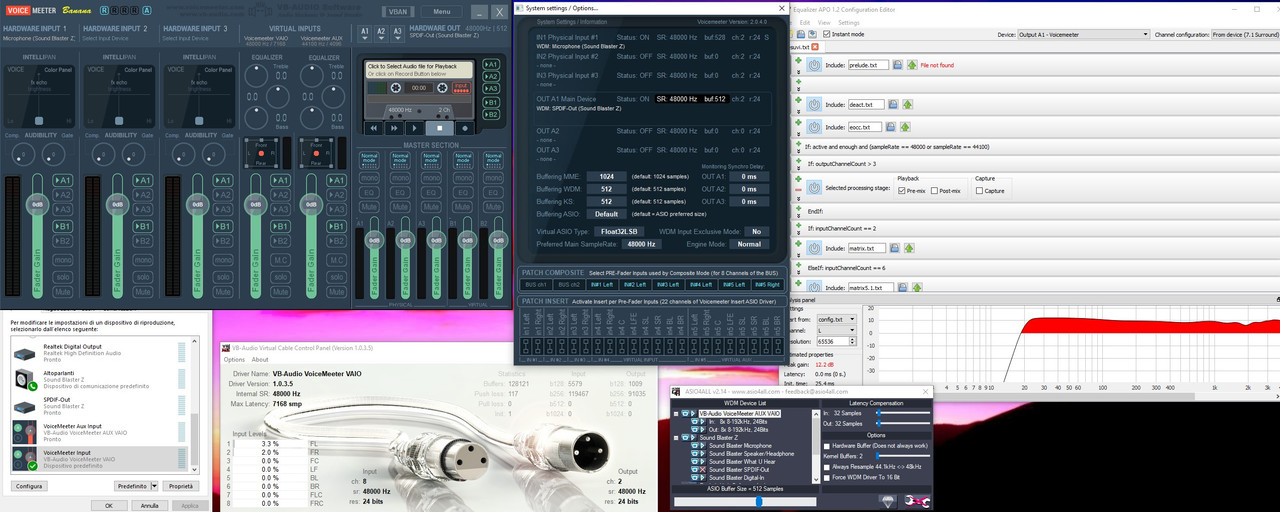Open the View menu in Equalizer APO
Viewport: 1280px width, 512px height.
coord(823,22)
